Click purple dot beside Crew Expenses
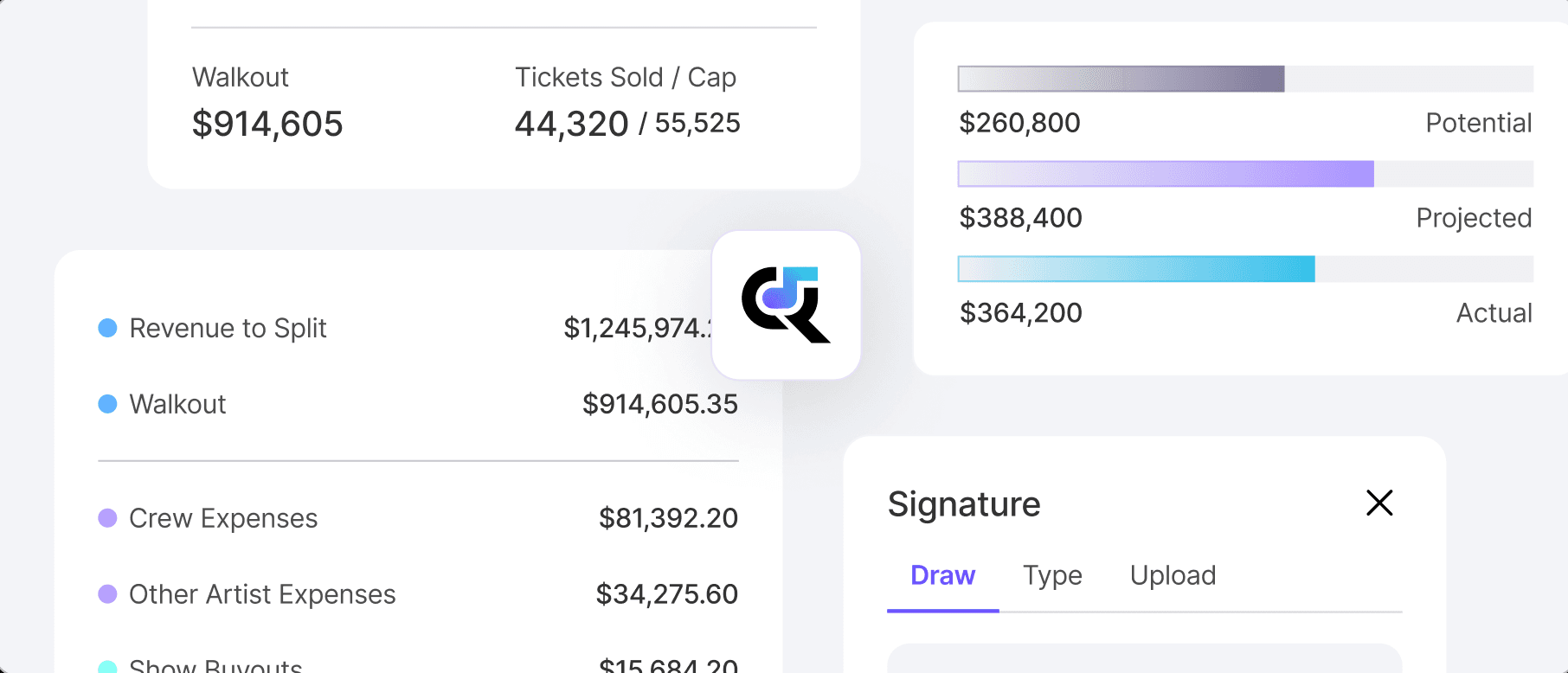Viewport: 1568px width, 673px height. (x=107, y=518)
